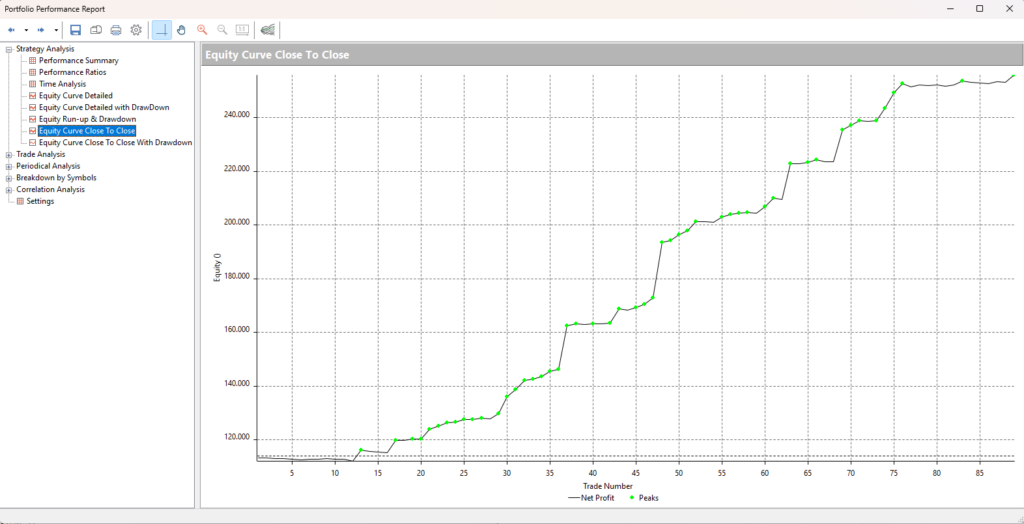This screenshot has width=1024, height=524.
Task: Collapse the Strategy Analysis tree node
Action: point(9,49)
